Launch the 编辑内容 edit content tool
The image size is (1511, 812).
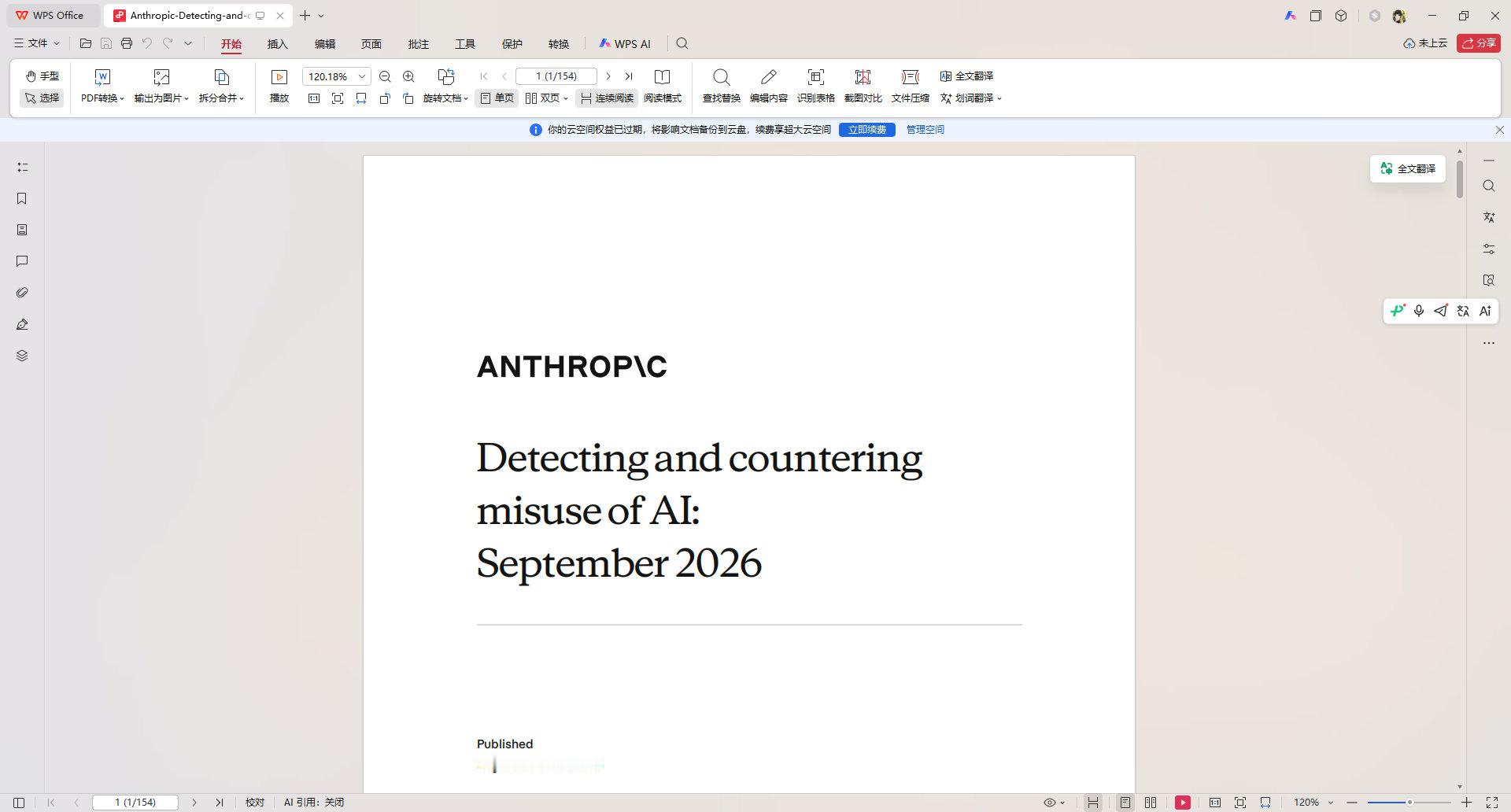pos(769,86)
